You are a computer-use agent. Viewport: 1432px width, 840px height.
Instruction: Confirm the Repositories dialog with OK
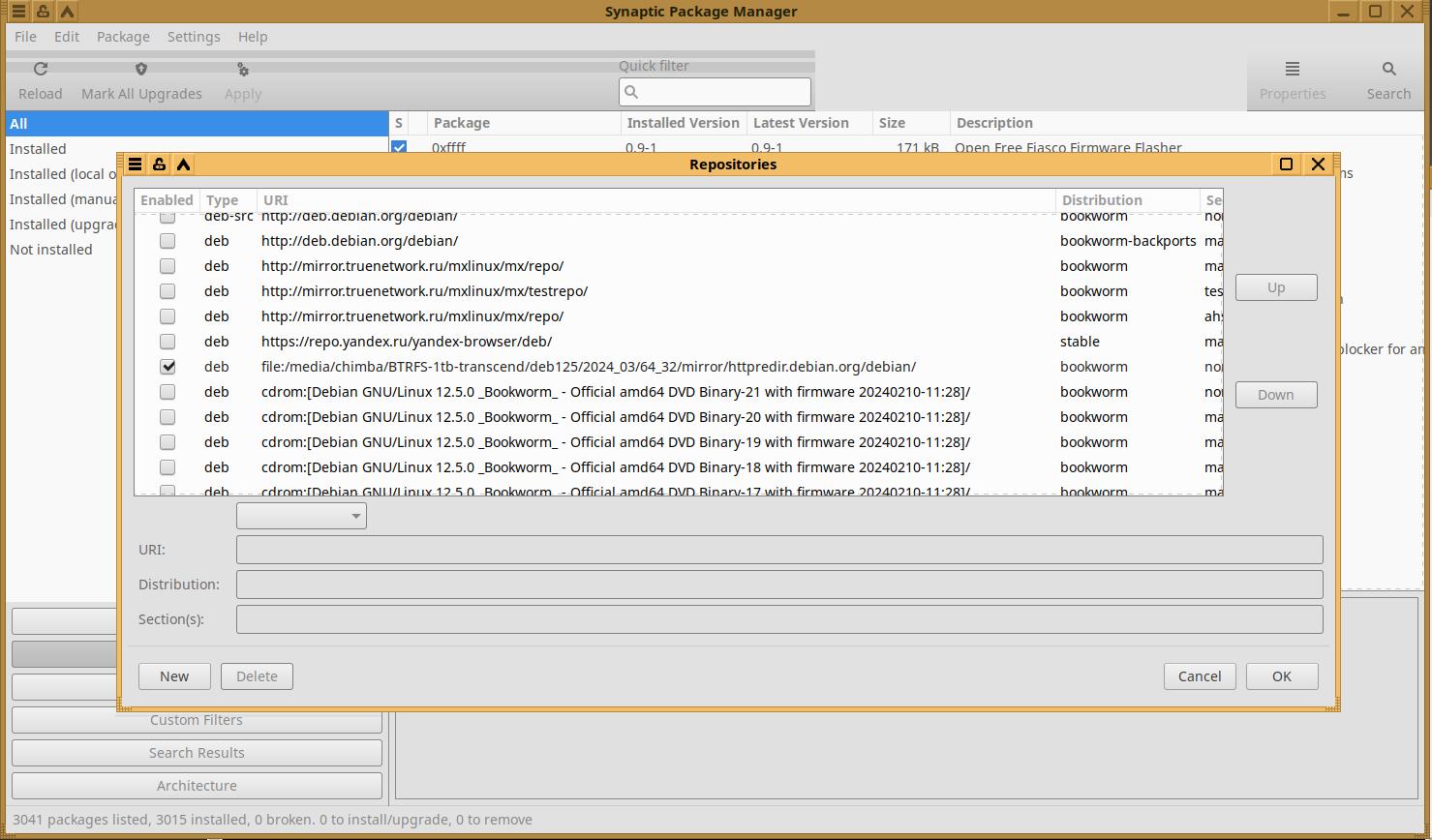(x=1282, y=676)
